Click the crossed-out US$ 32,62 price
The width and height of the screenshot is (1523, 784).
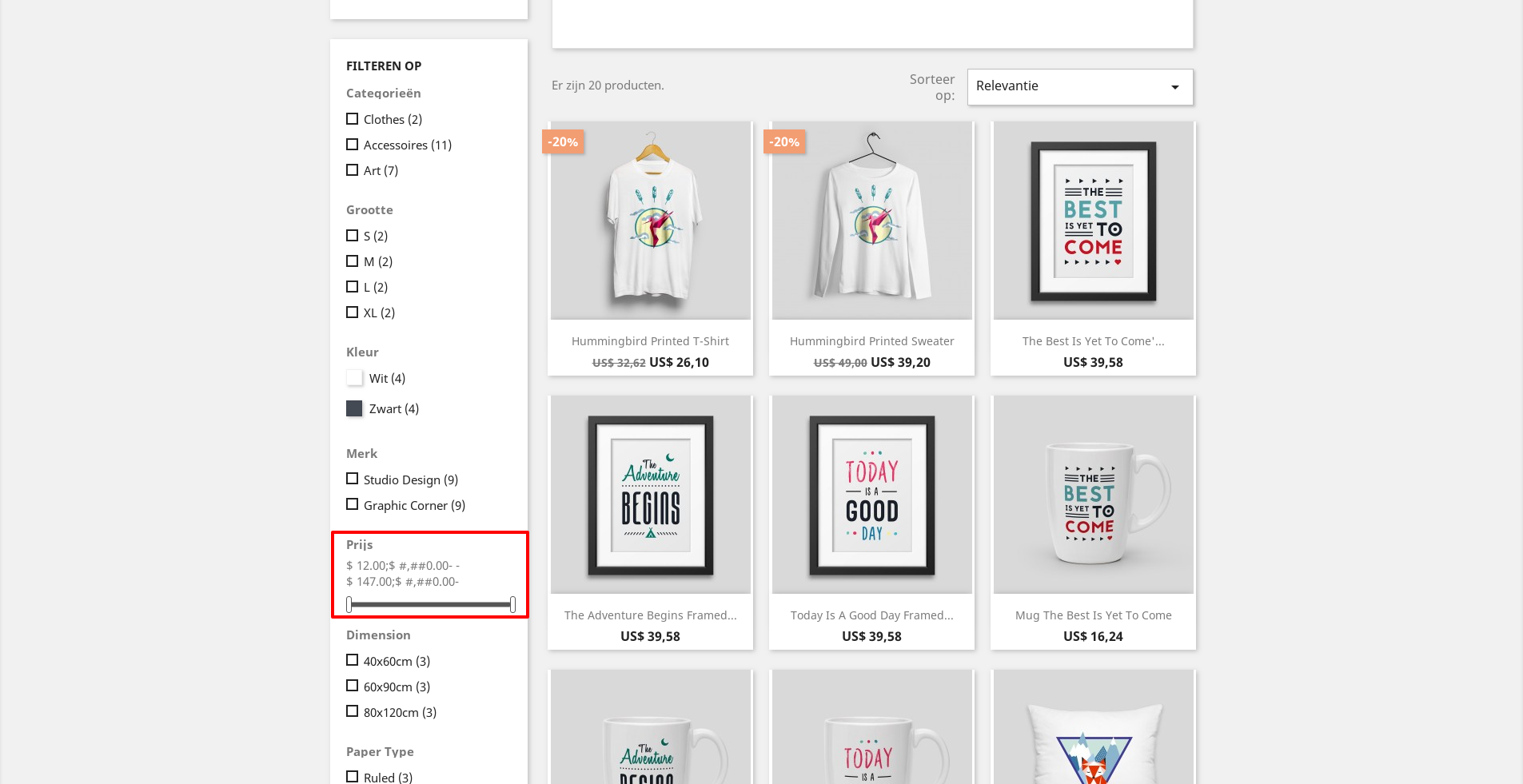(619, 363)
